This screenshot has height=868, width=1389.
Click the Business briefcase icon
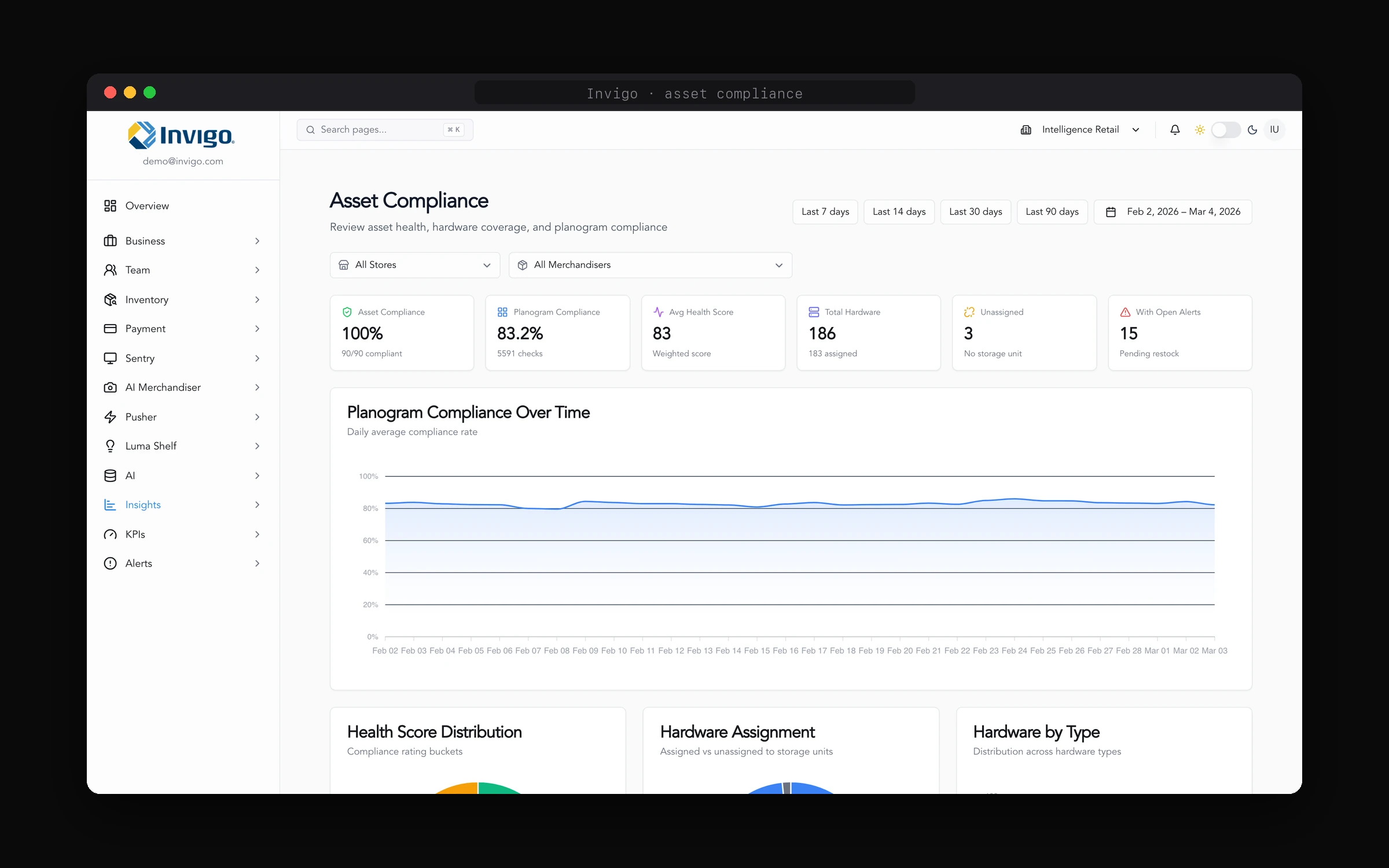pyautogui.click(x=110, y=241)
